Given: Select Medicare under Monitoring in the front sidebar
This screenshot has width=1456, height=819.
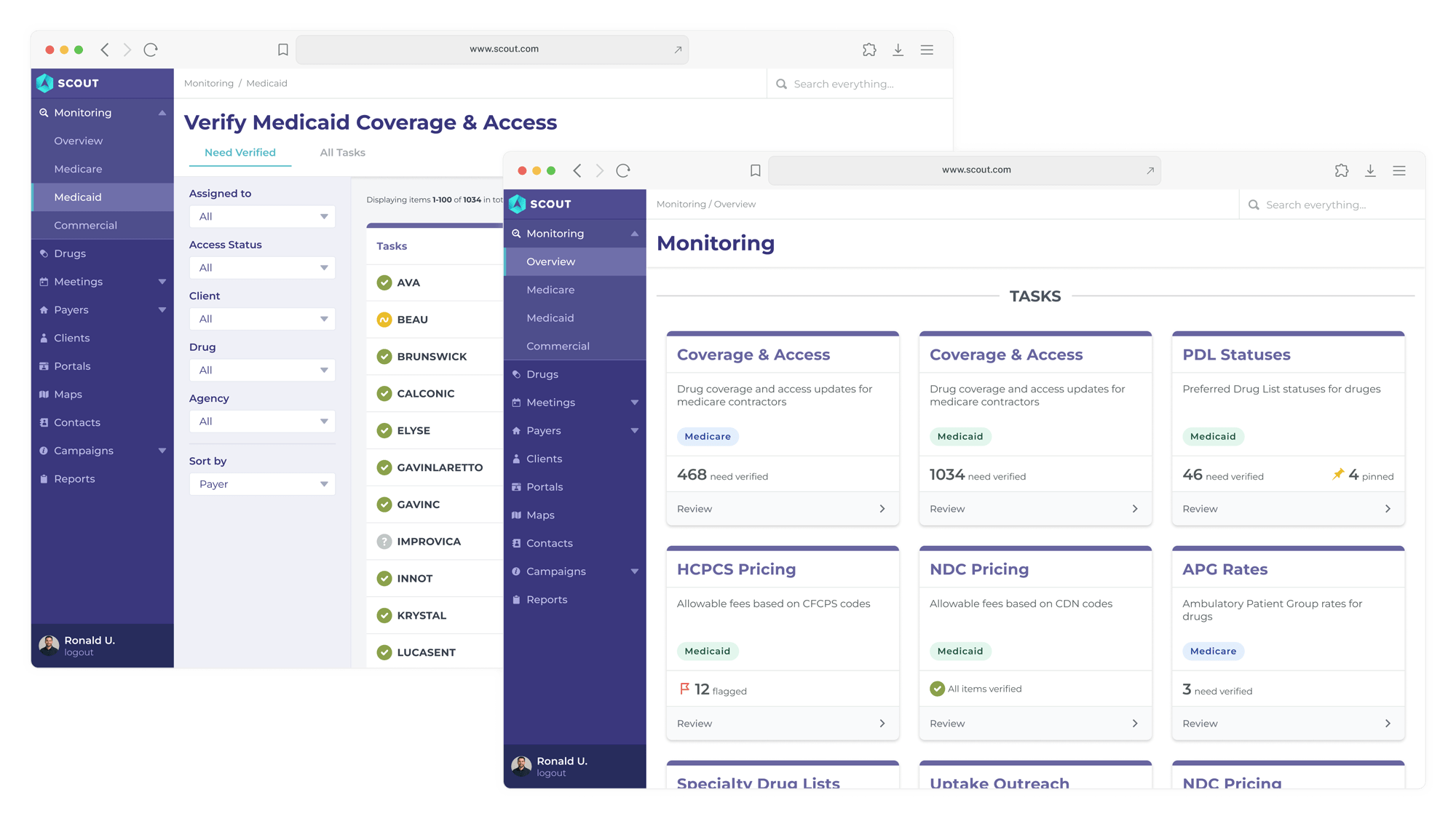Looking at the screenshot, I should coord(550,290).
